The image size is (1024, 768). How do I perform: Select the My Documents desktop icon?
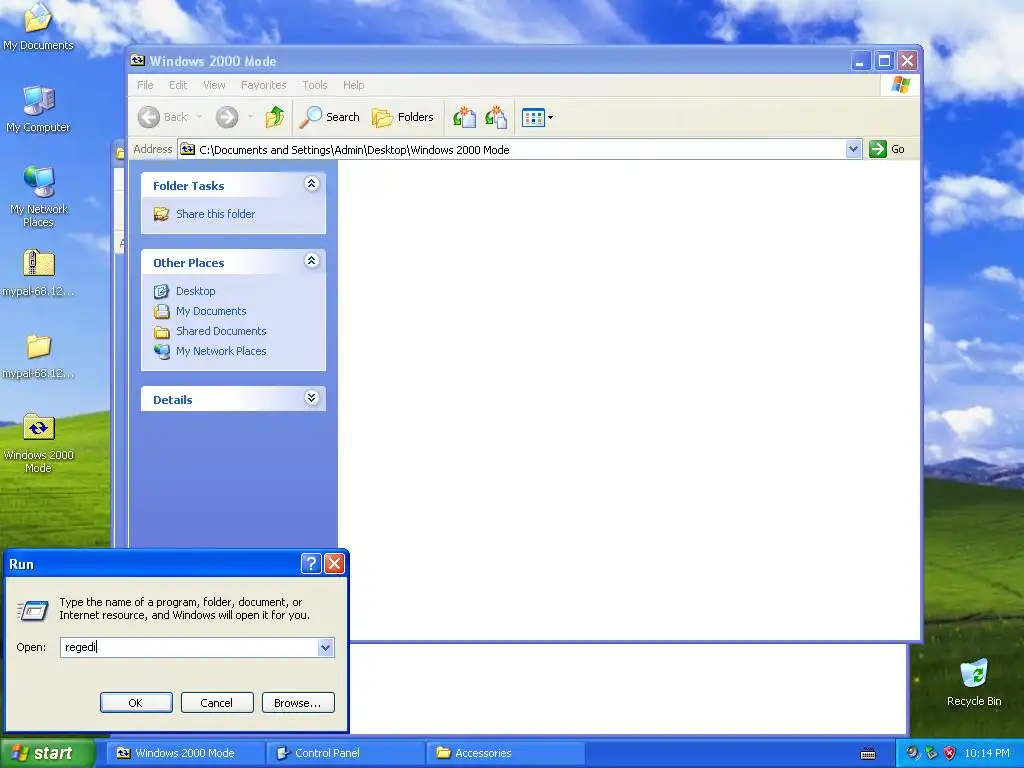click(38, 27)
